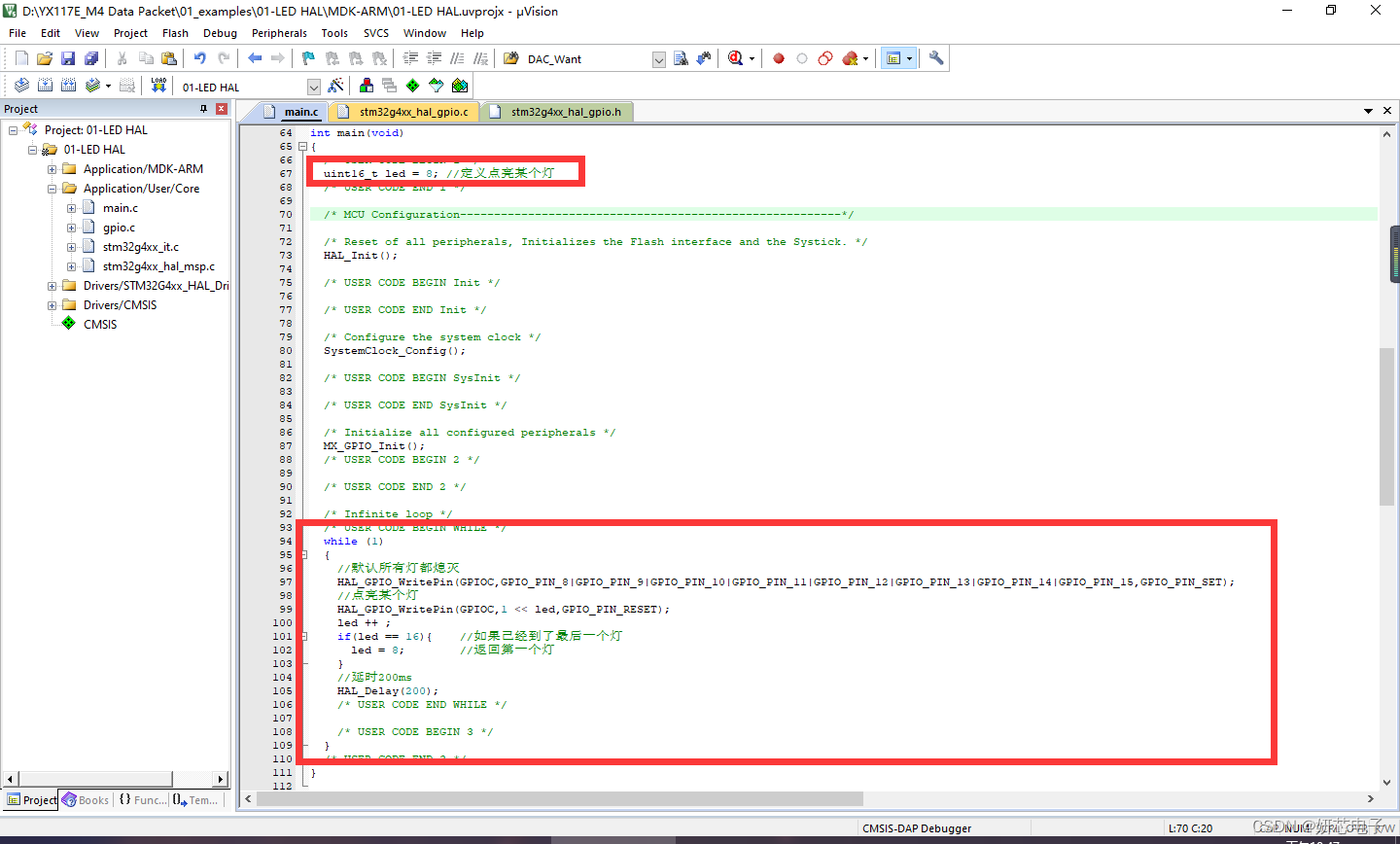Click the Open file folder icon
The image size is (1400, 844).
coord(45,58)
